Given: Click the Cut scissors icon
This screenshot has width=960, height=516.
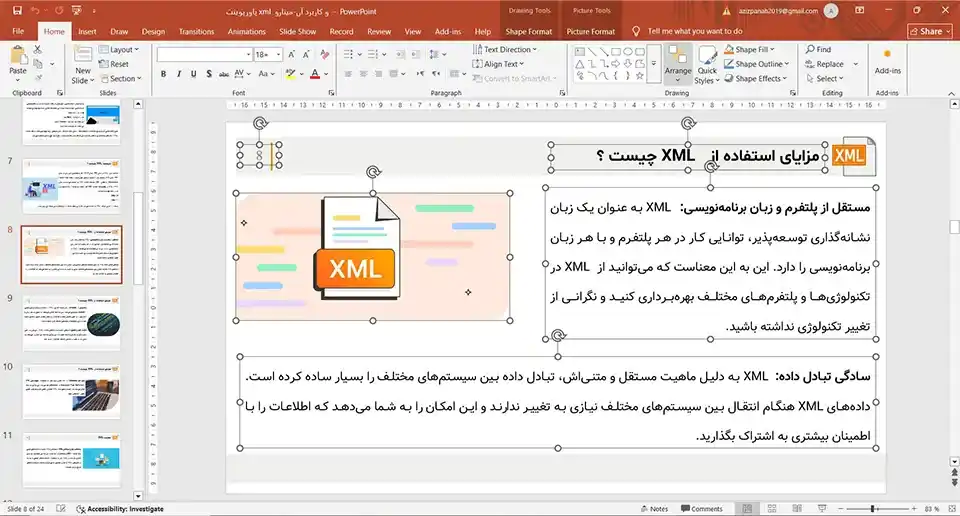Looking at the screenshot, I should (x=38, y=50).
